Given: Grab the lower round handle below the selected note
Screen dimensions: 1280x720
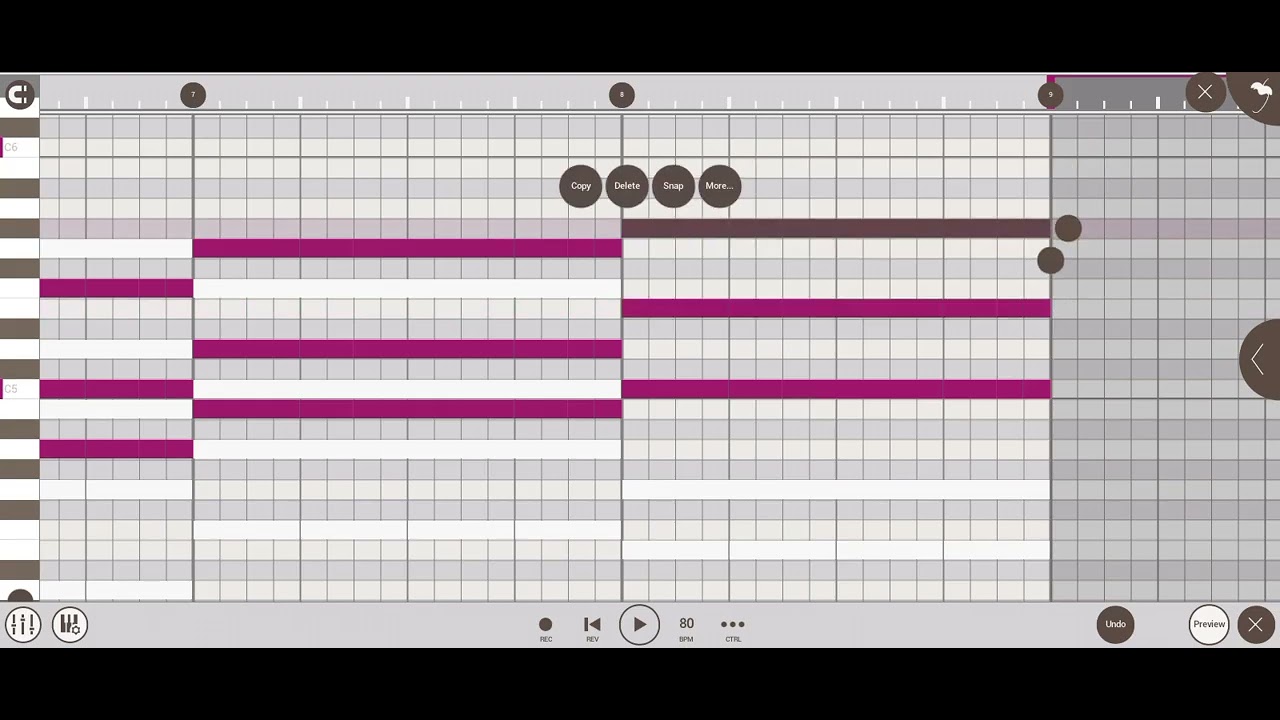Looking at the screenshot, I should [x=1050, y=261].
